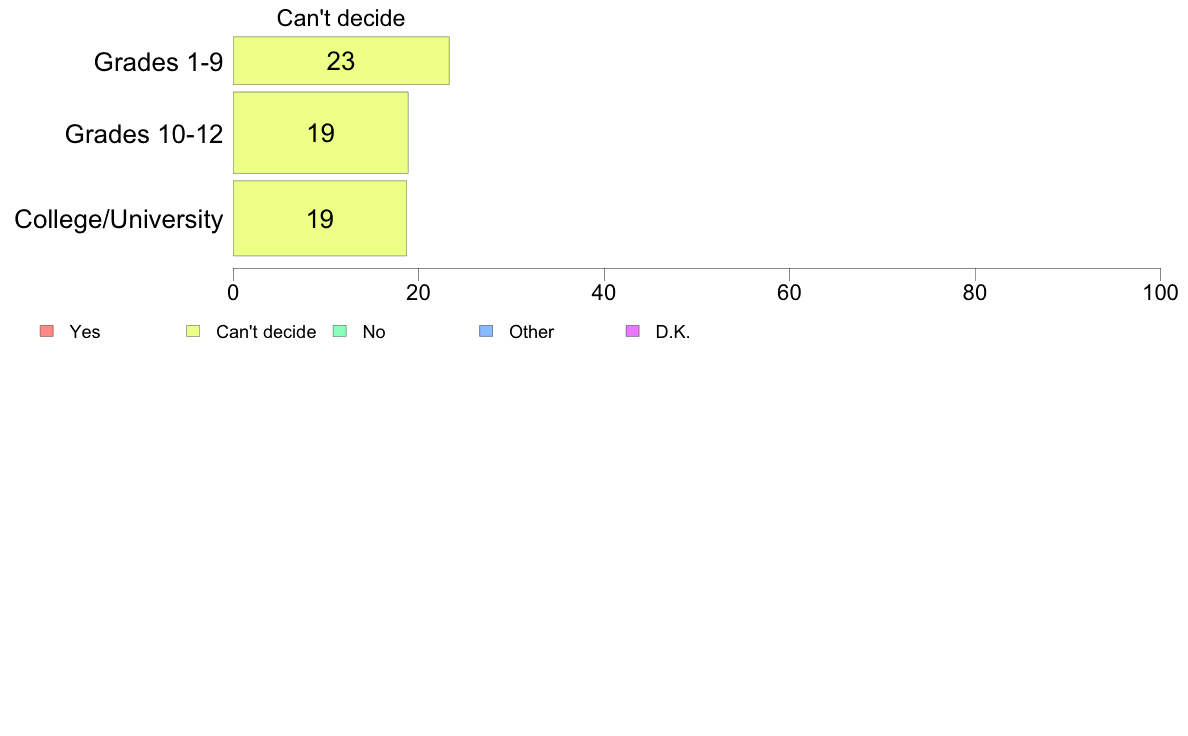Click the red Yes legend swatch
Screen dimensions: 1188x736
tap(47, 331)
